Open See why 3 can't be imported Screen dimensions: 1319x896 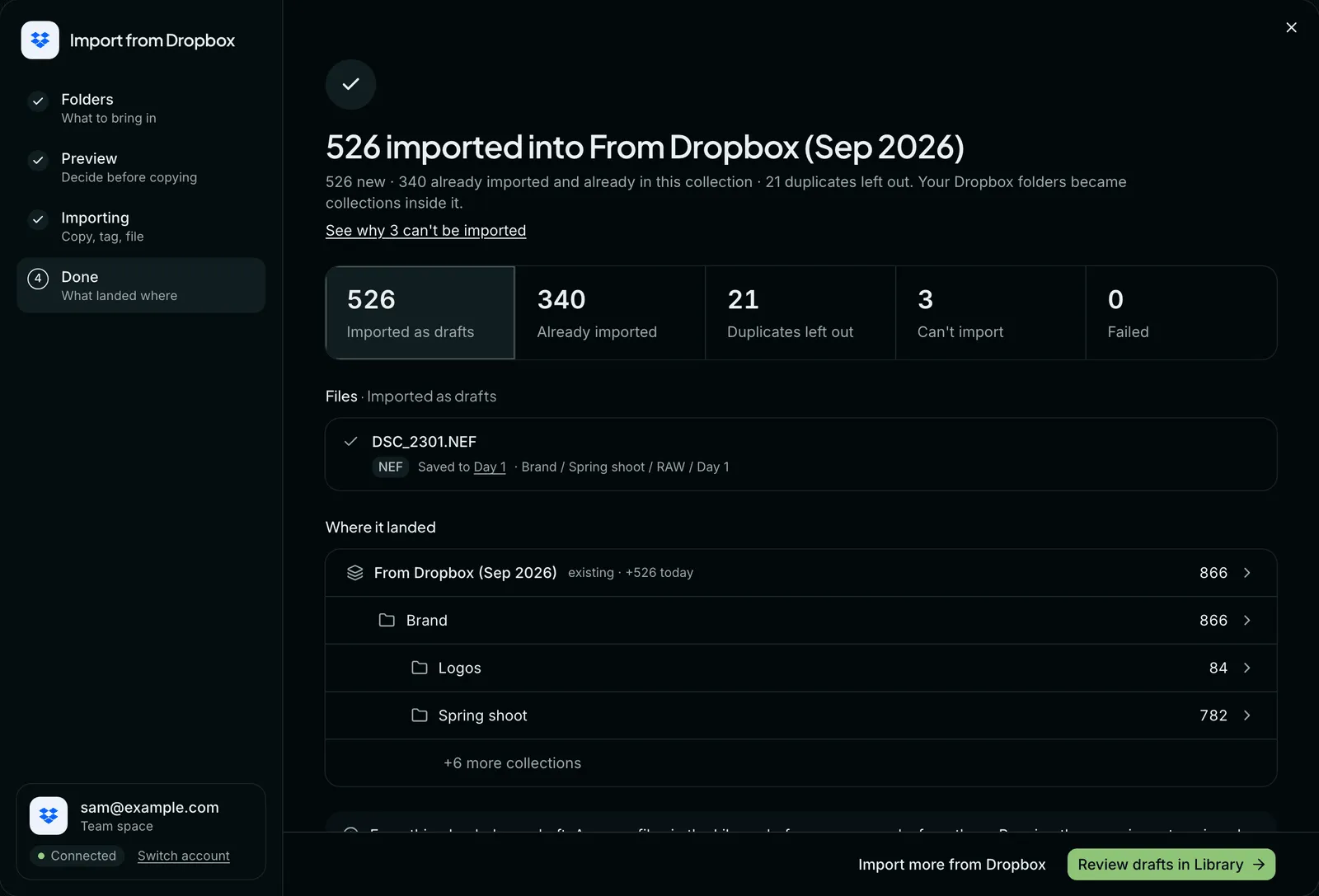pyautogui.click(x=425, y=231)
